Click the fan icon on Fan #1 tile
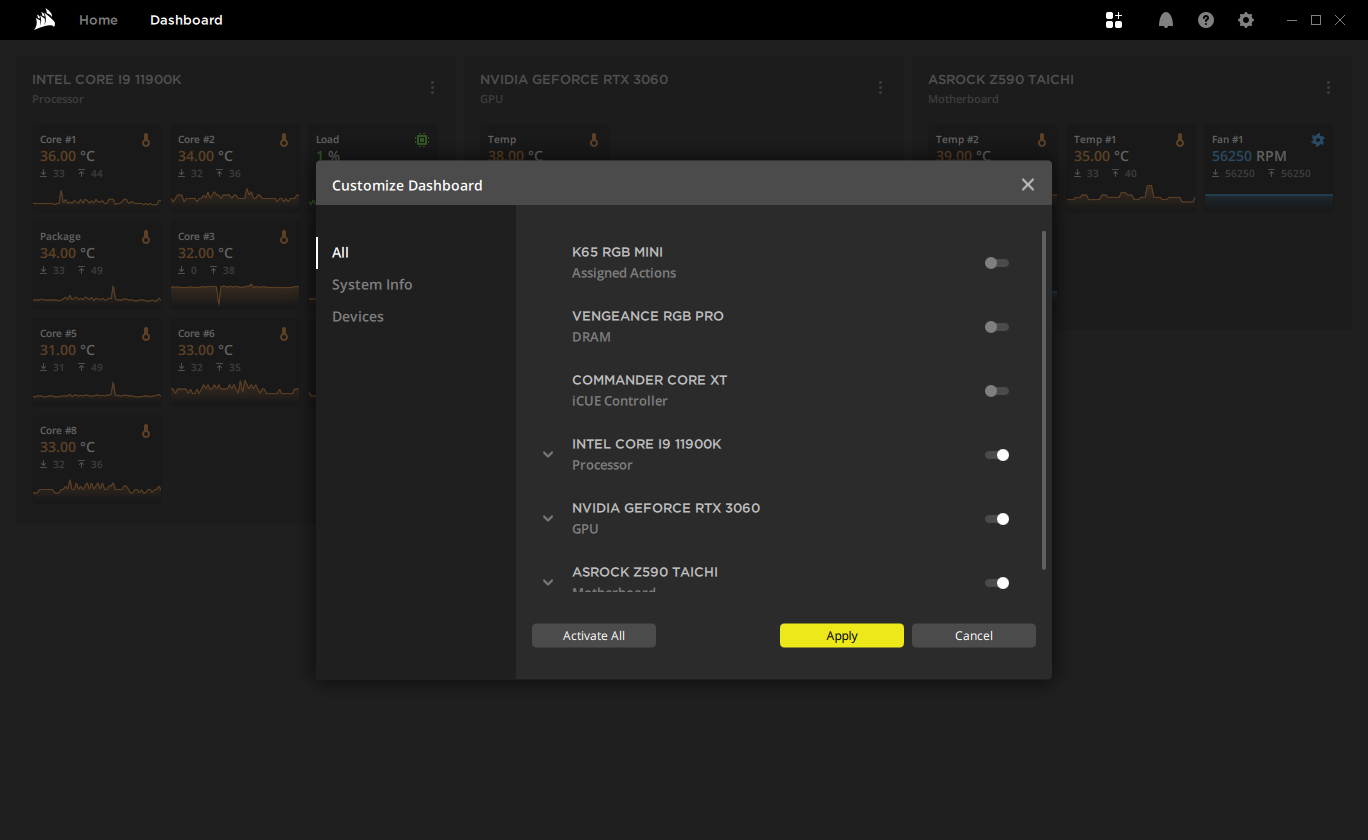Image resolution: width=1368 pixels, height=840 pixels. tap(1318, 140)
